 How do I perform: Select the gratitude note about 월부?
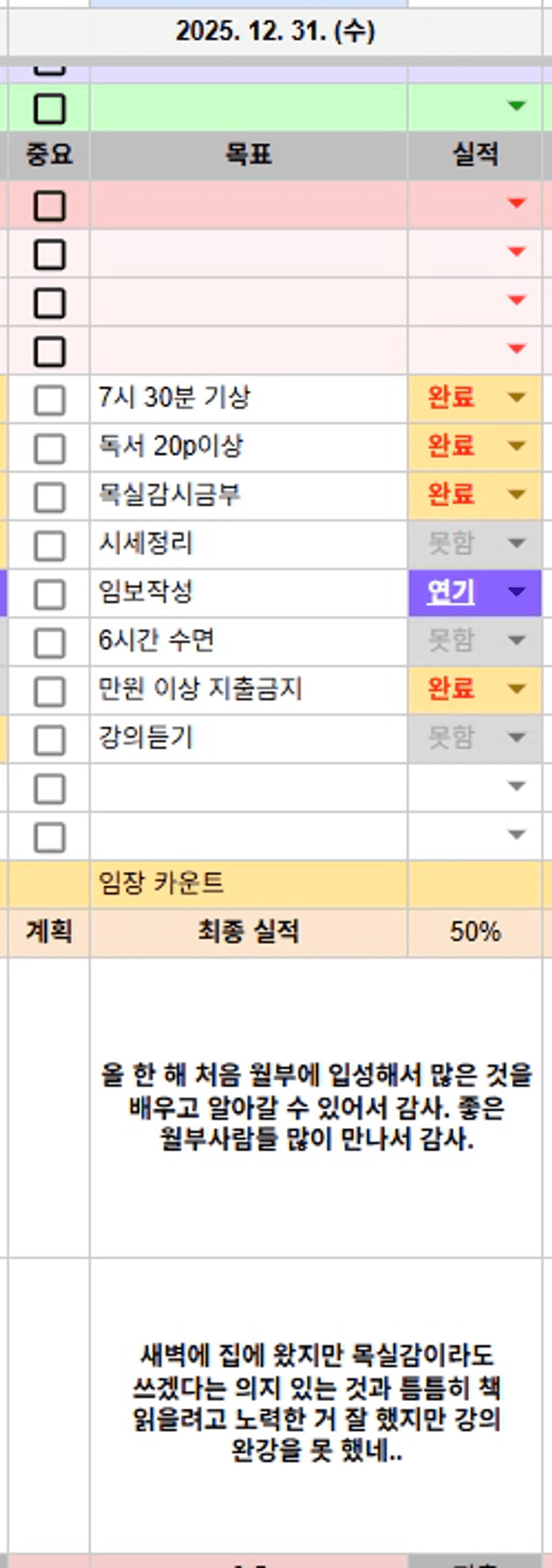316,1107
